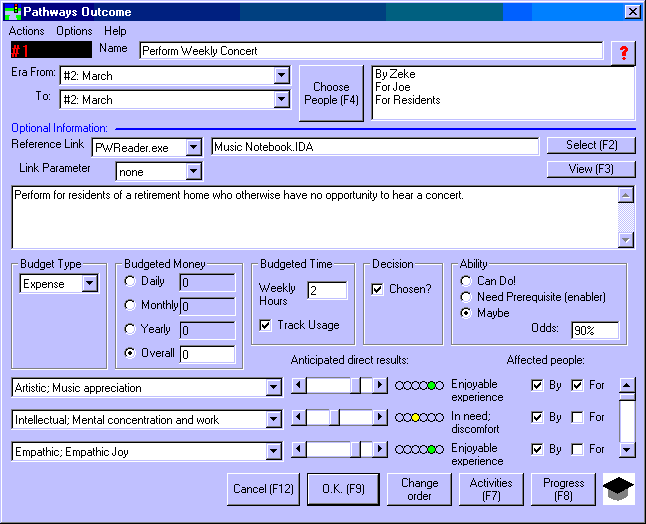Image resolution: width=646 pixels, height=524 pixels.
Task: Click left arrow on Intellectual results slider
Action: point(297,418)
